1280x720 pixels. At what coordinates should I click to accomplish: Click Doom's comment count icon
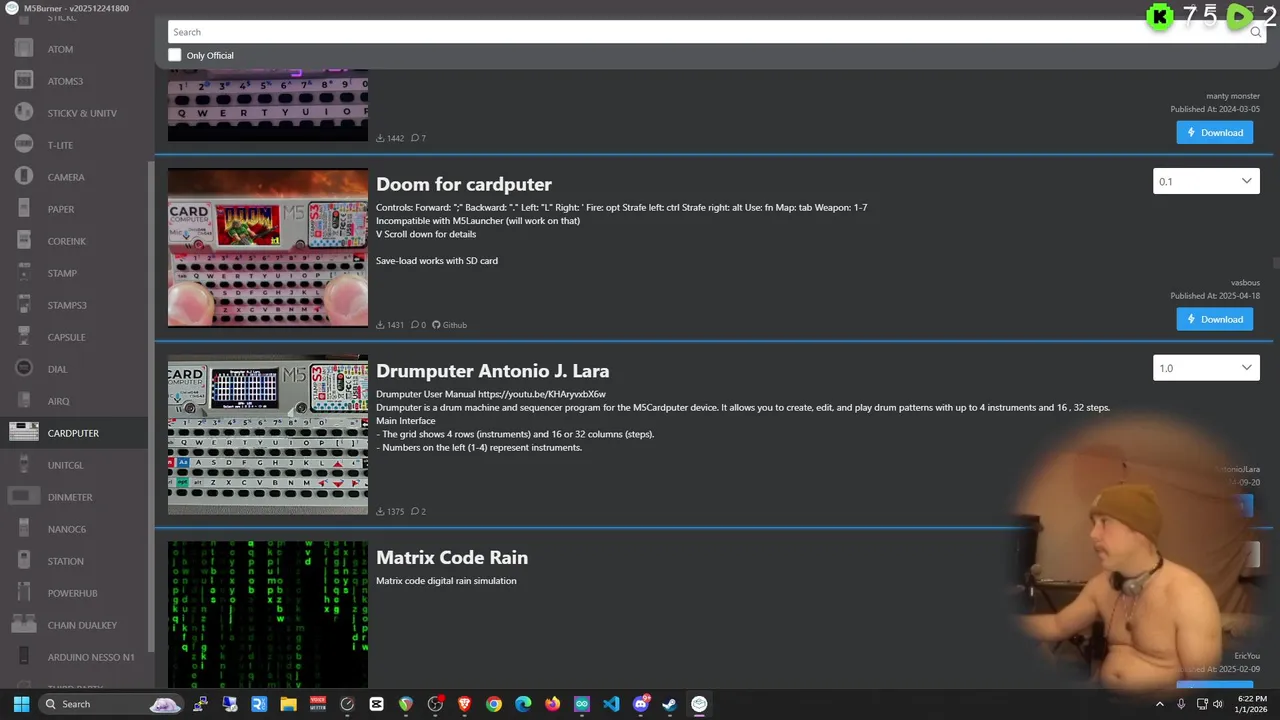(x=415, y=325)
